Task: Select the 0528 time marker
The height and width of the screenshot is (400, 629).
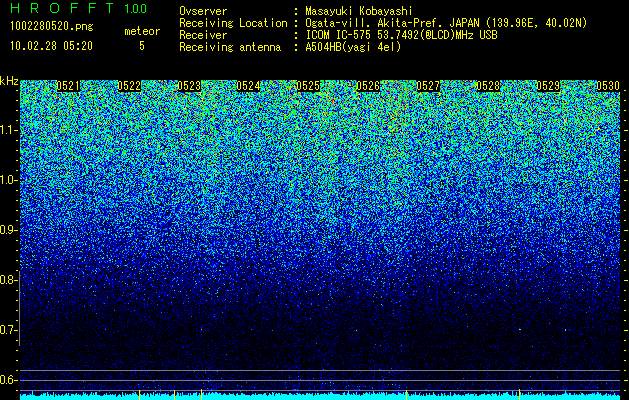Action: pyautogui.click(x=488, y=86)
